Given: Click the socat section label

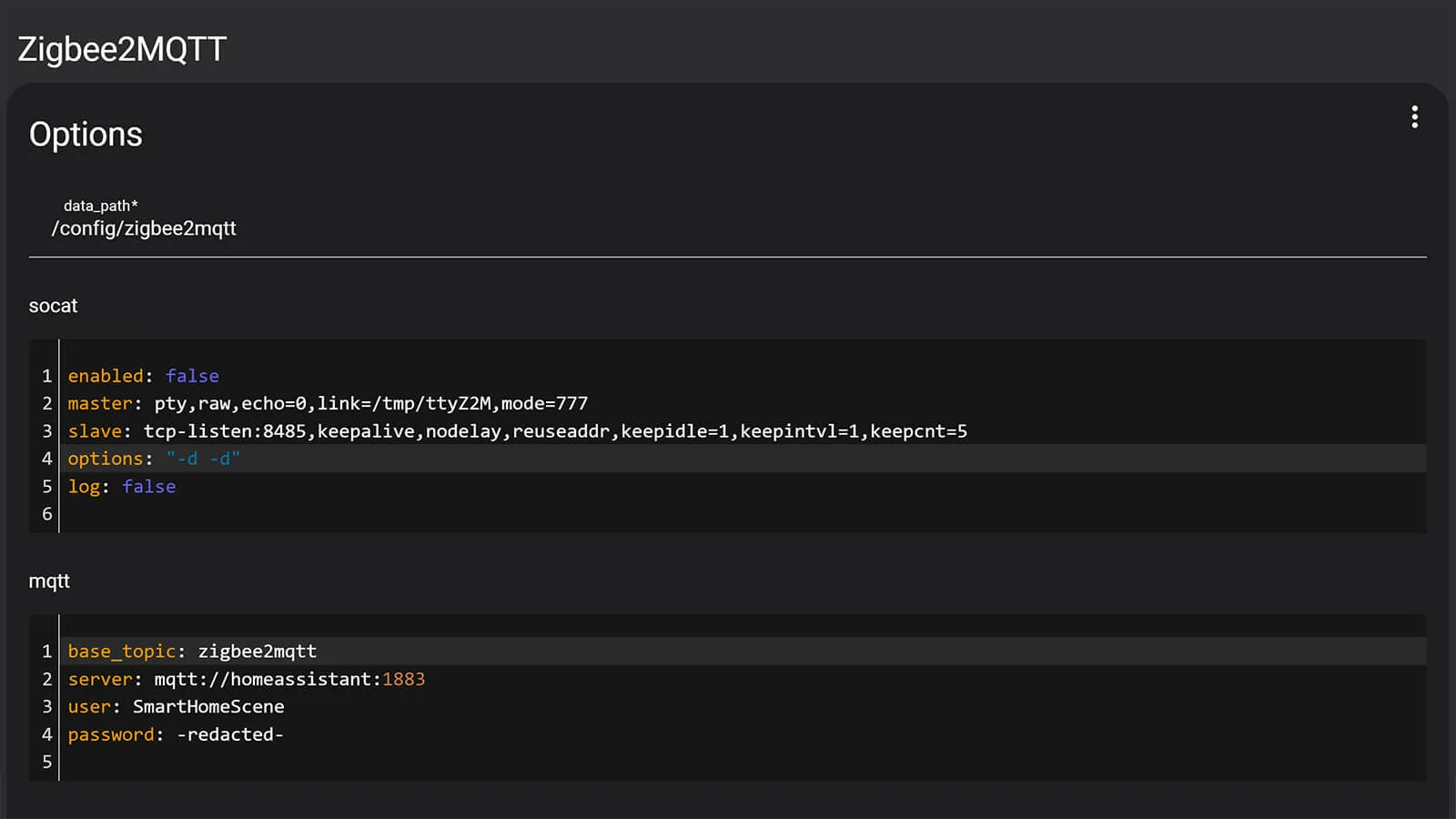Looking at the screenshot, I should click(53, 306).
